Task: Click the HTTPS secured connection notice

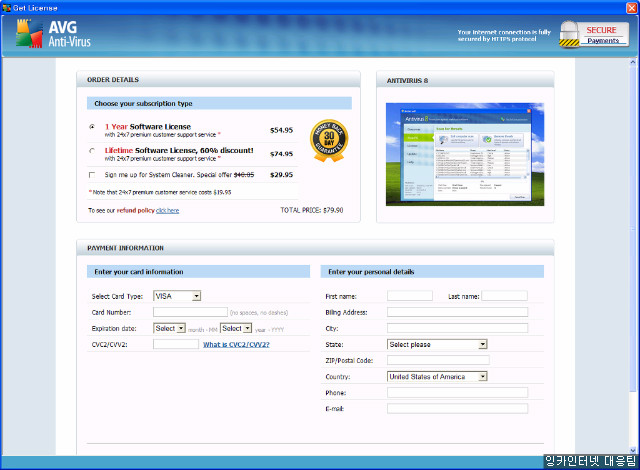Action: tap(504, 35)
